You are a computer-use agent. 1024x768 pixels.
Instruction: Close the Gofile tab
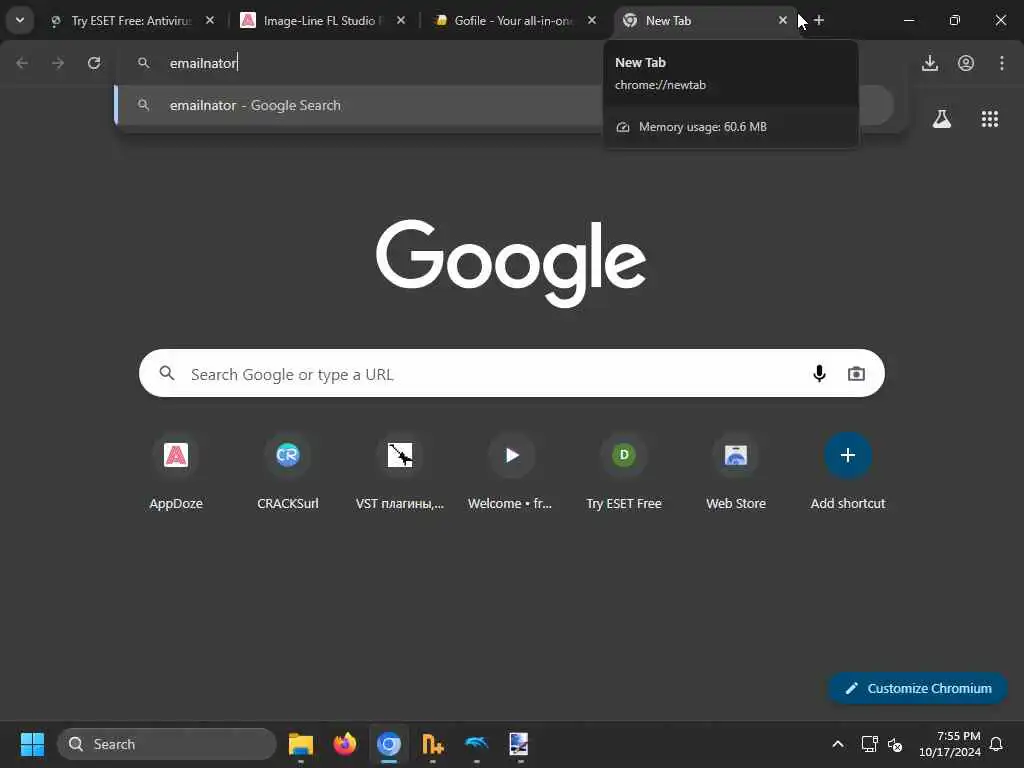592,20
